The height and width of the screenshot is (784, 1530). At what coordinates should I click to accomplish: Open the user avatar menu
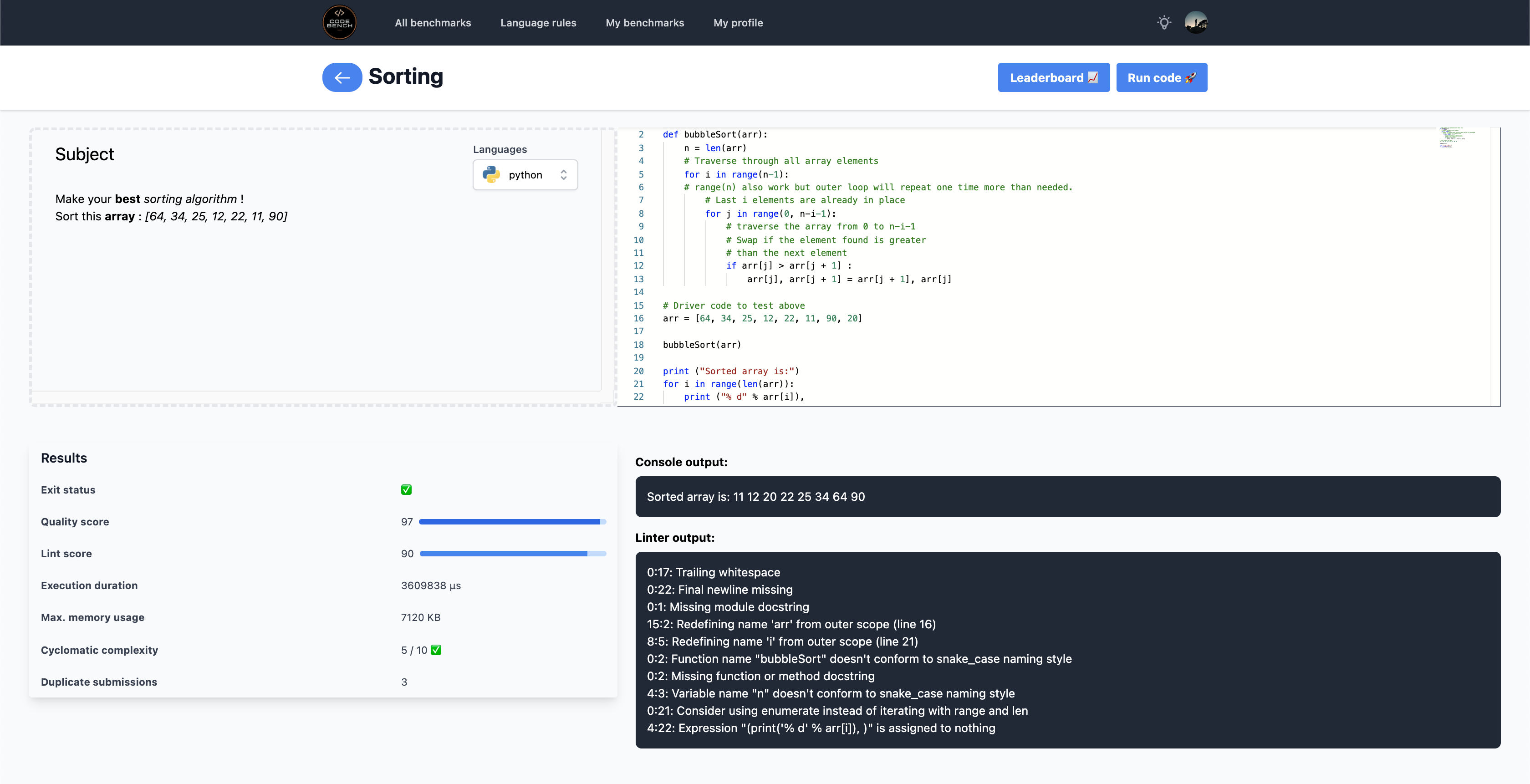click(x=1196, y=23)
